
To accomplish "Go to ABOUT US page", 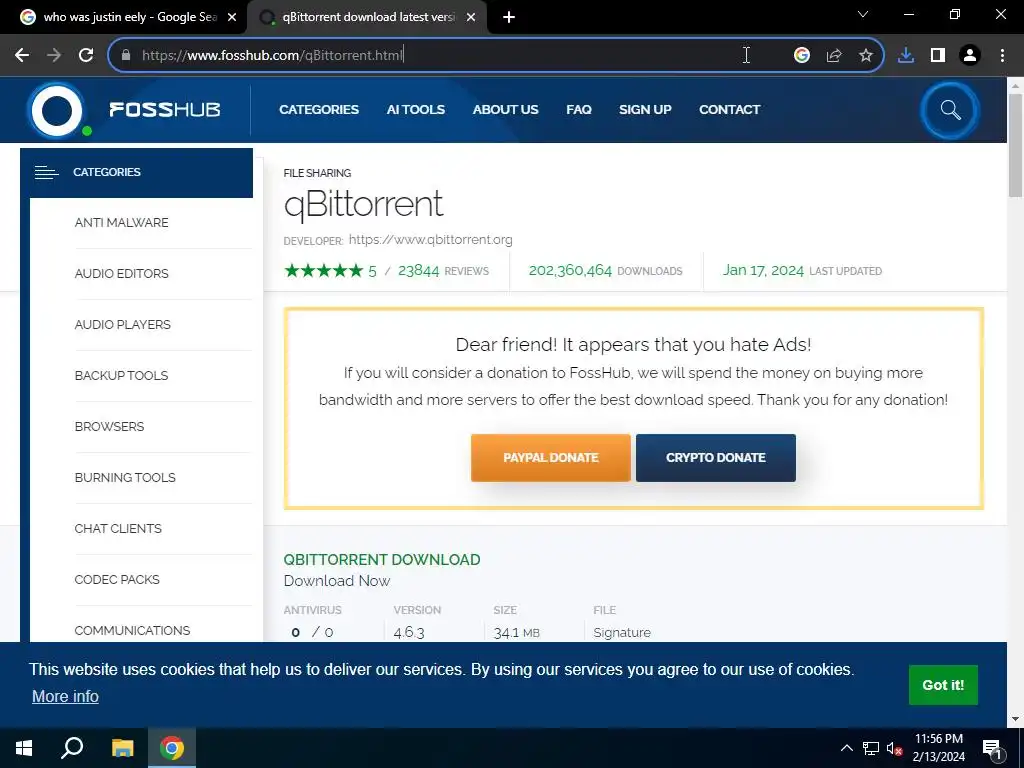I will (x=505, y=110).
